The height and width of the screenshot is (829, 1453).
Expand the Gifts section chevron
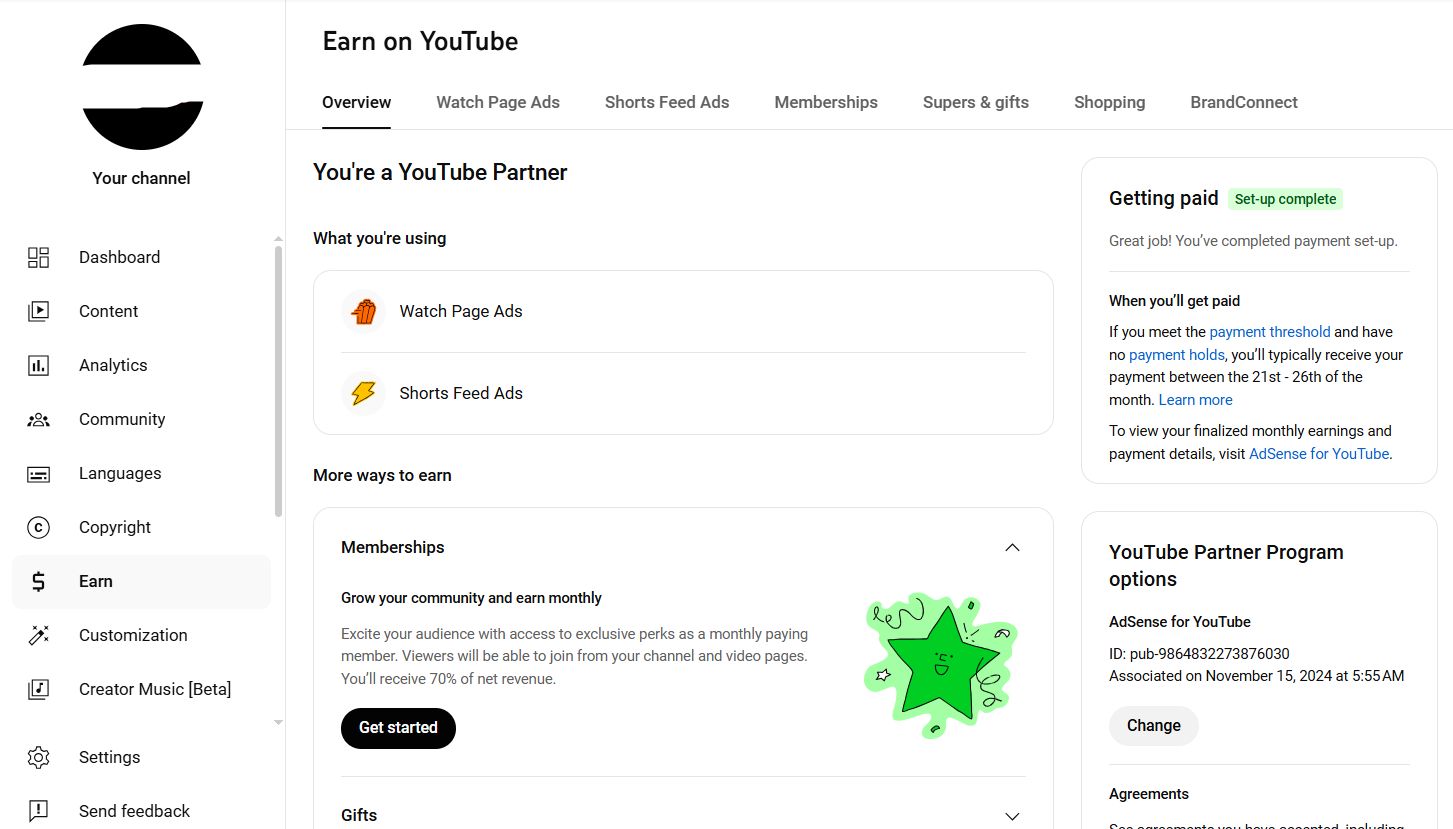point(1012,816)
